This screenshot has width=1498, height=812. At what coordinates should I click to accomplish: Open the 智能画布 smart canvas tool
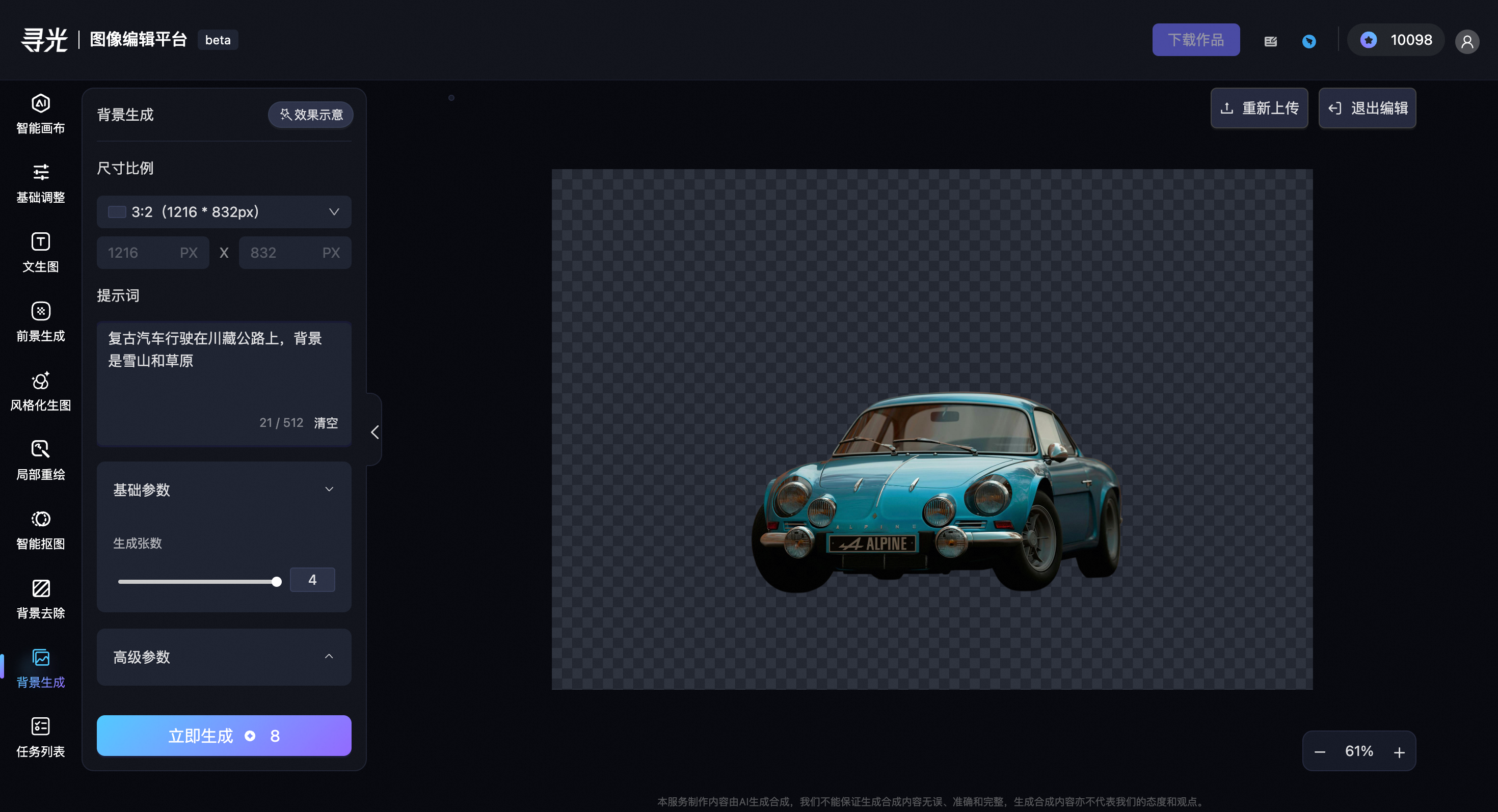tap(40, 114)
